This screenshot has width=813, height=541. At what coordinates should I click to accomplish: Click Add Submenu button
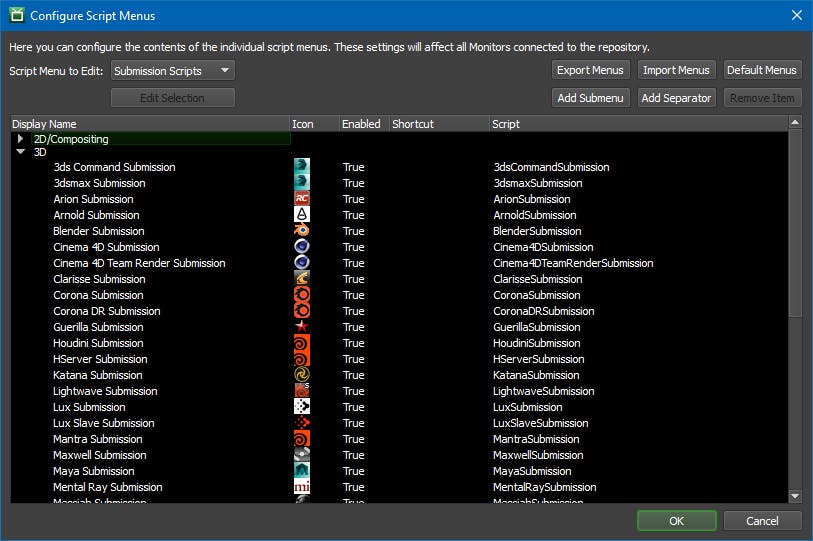pyautogui.click(x=590, y=98)
